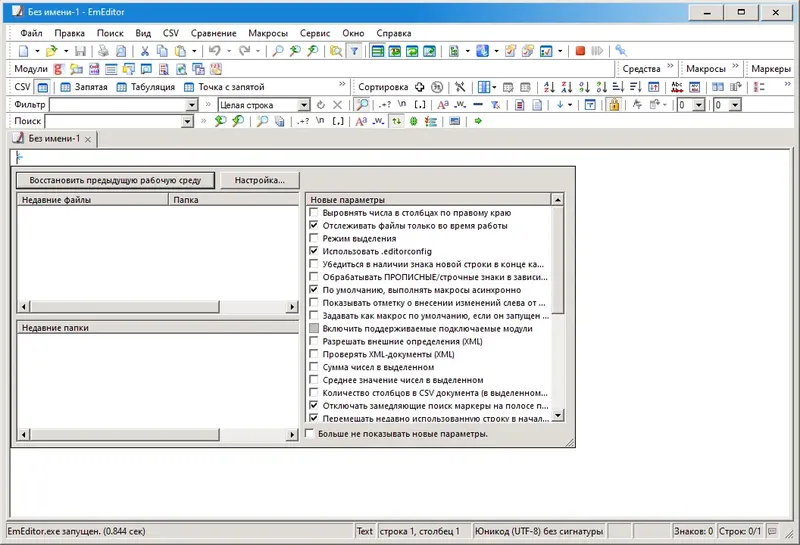The height and width of the screenshot is (545, 800).
Task: Click the blue pin icon in the main toolbar
Action: [620, 51]
